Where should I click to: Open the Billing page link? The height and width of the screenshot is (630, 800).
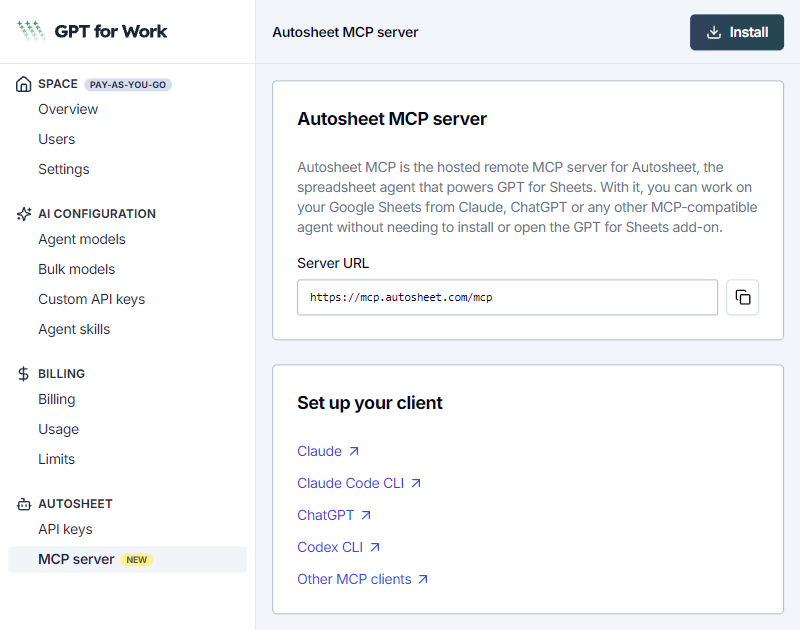click(57, 399)
